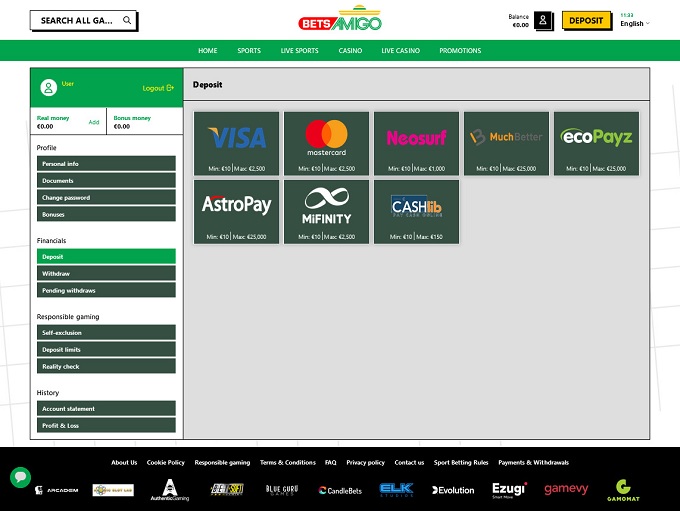680x511 pixels.
Task: Open the Live Casino menu tab
Action: (x=400, y=51)
